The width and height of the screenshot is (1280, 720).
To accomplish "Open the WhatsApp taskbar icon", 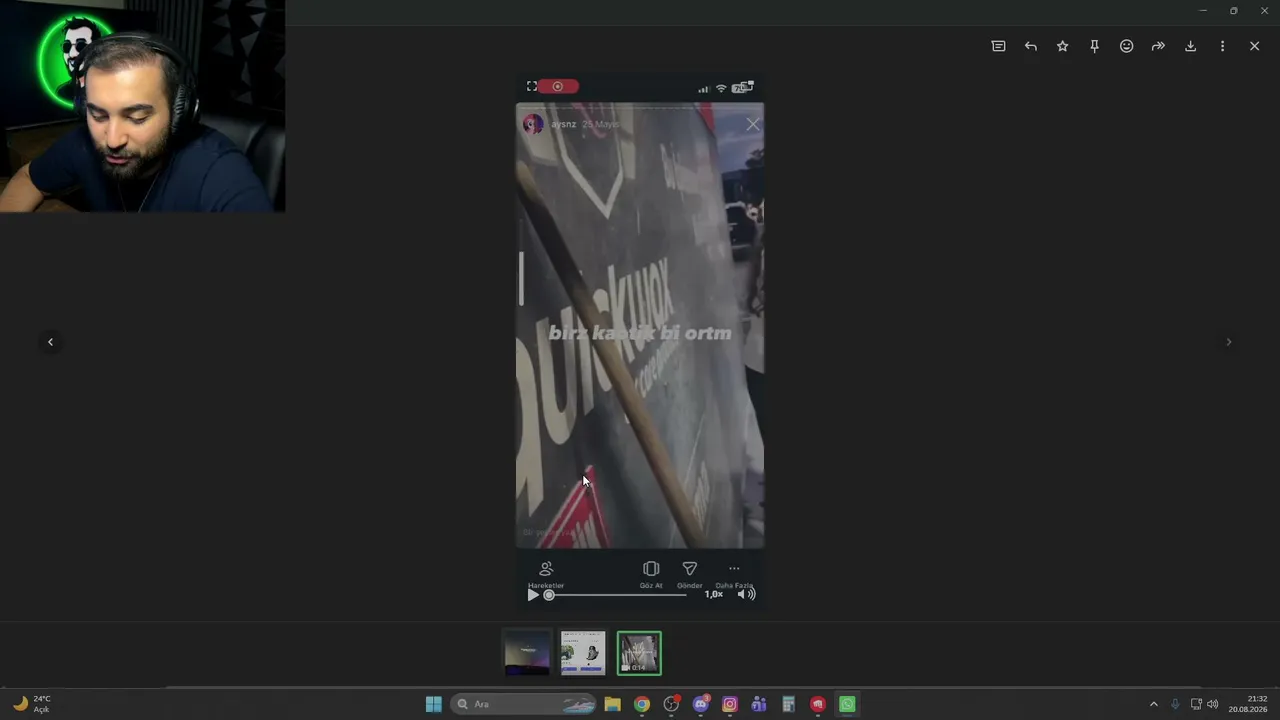I will (847, 704).
